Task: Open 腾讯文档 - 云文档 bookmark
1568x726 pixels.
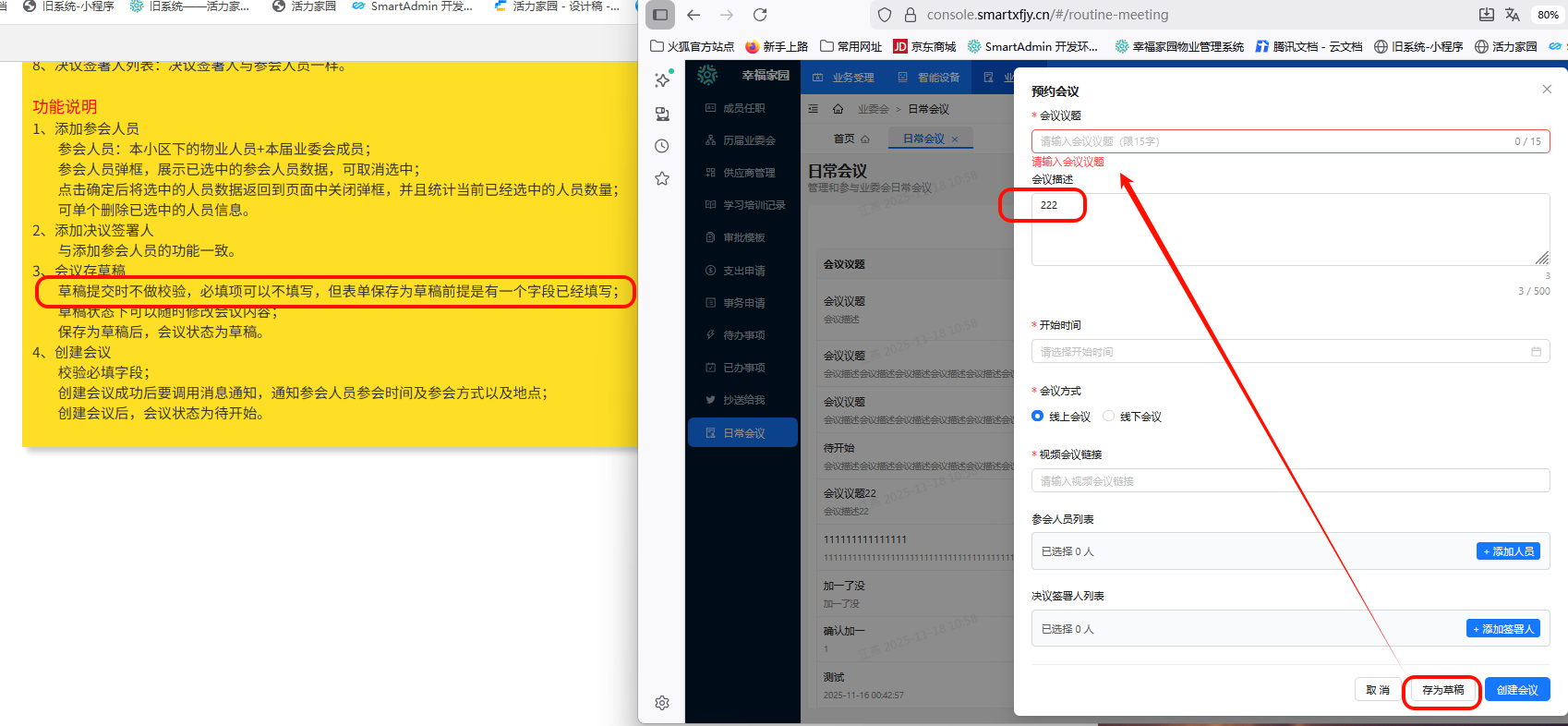Action: [1309, 46]
